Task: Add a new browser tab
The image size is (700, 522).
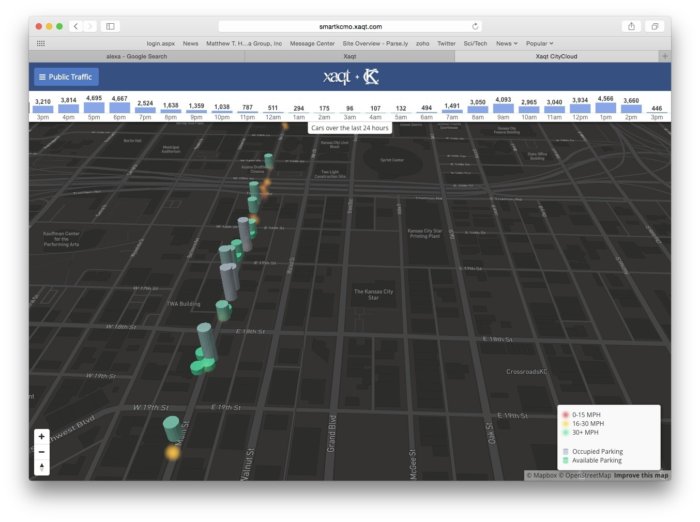Action: [x=664, y=57]
